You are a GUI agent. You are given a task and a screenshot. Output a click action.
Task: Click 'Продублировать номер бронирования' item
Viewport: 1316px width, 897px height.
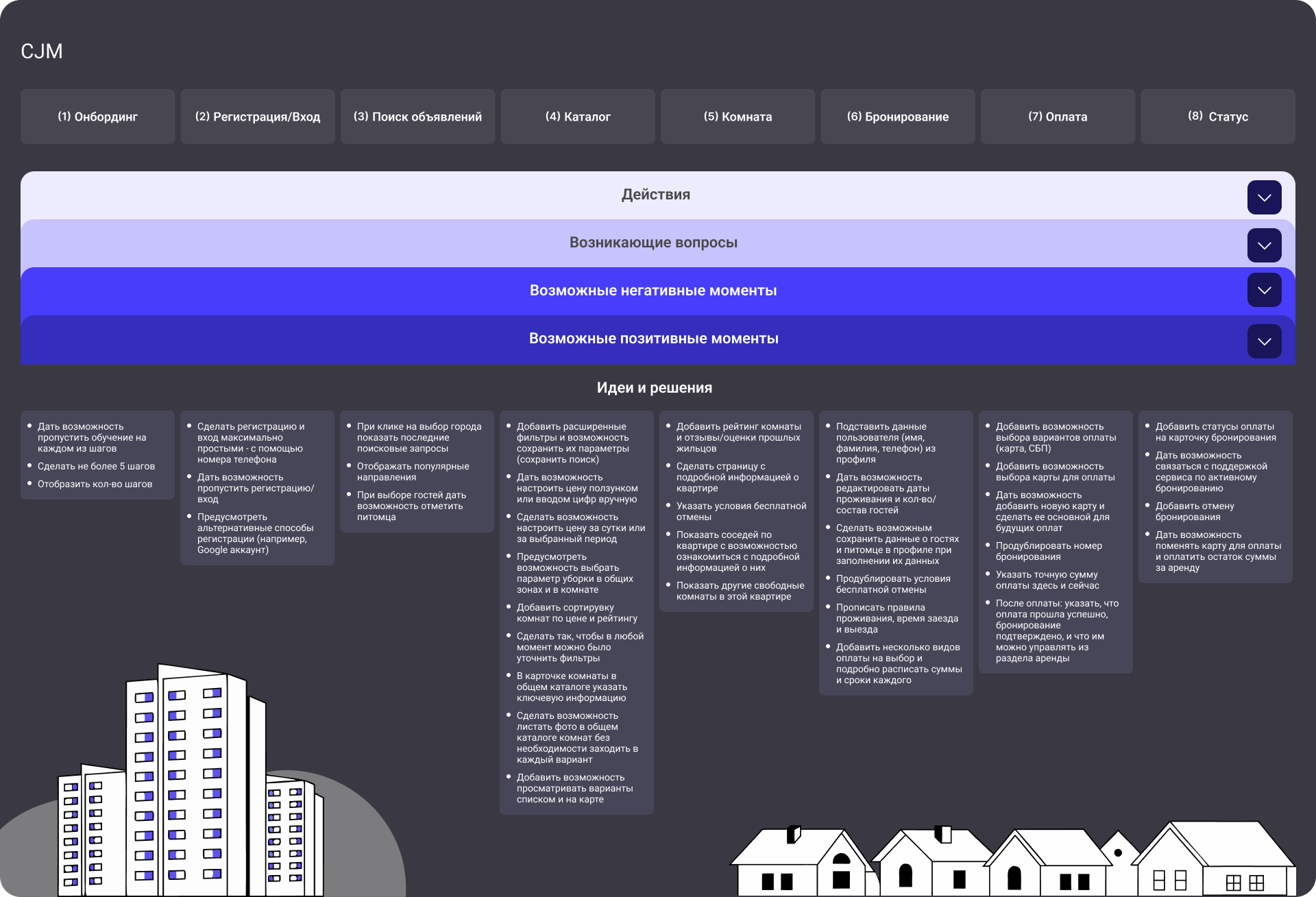click(1049, 551)
